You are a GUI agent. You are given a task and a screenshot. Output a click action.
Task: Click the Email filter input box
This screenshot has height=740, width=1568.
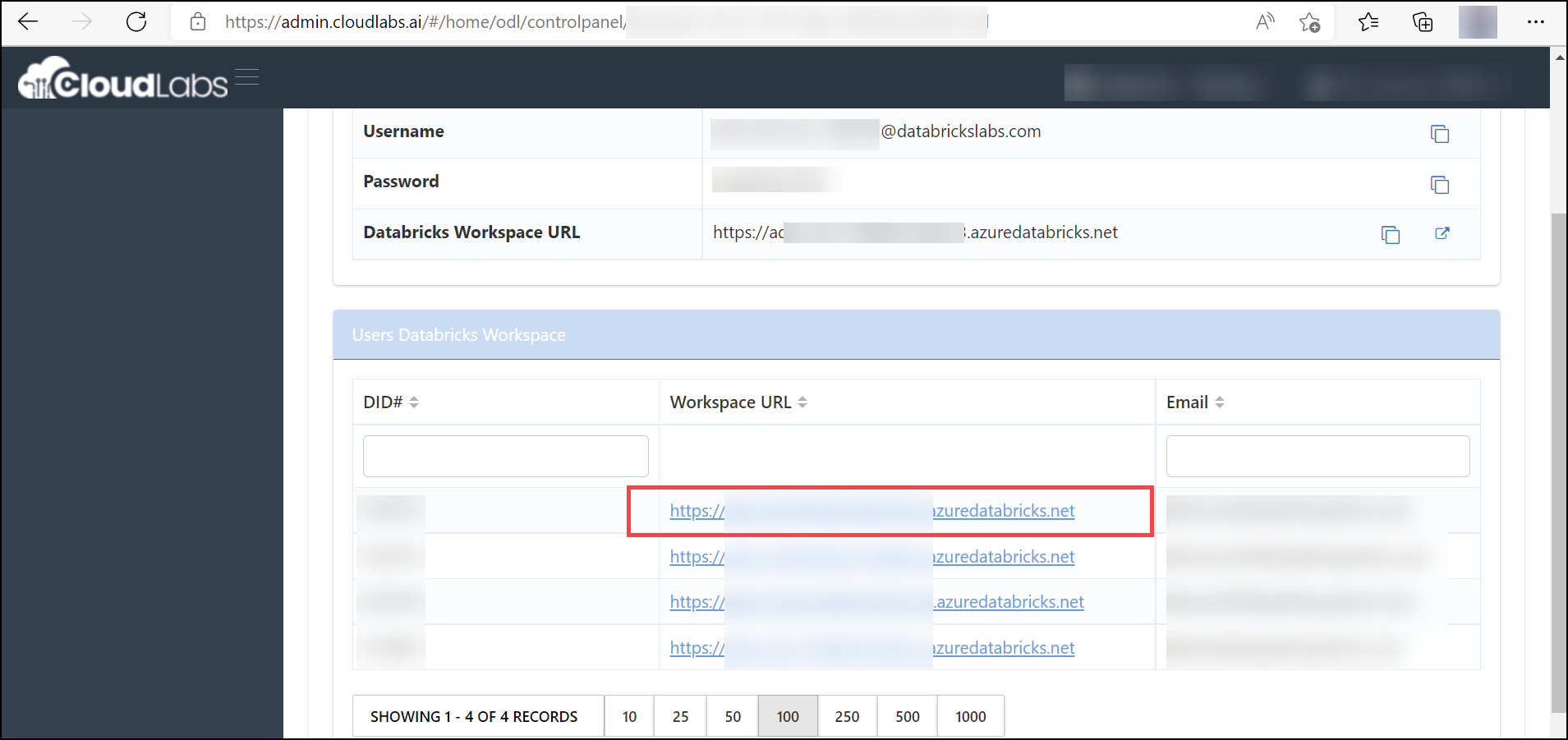tap(1317, 456)
